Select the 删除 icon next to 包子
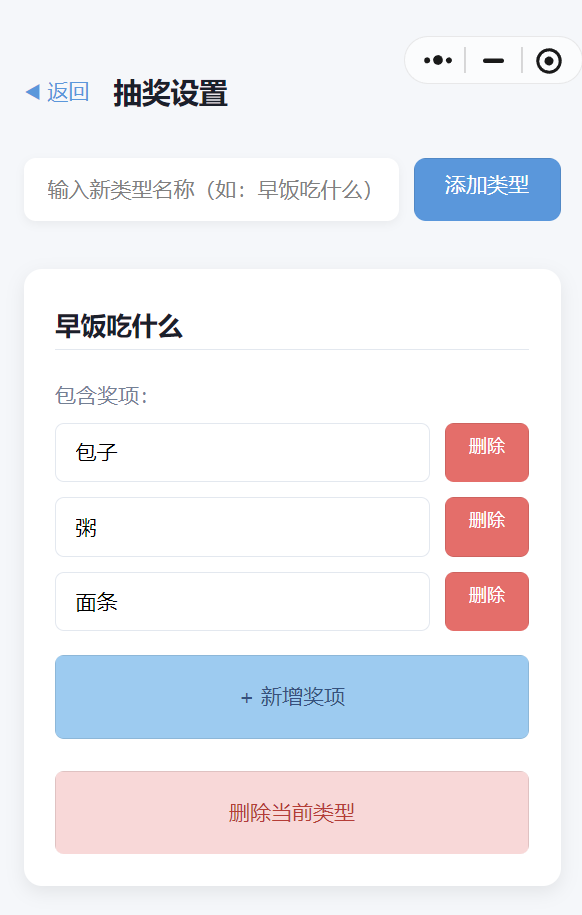 [x=487, y=452]
